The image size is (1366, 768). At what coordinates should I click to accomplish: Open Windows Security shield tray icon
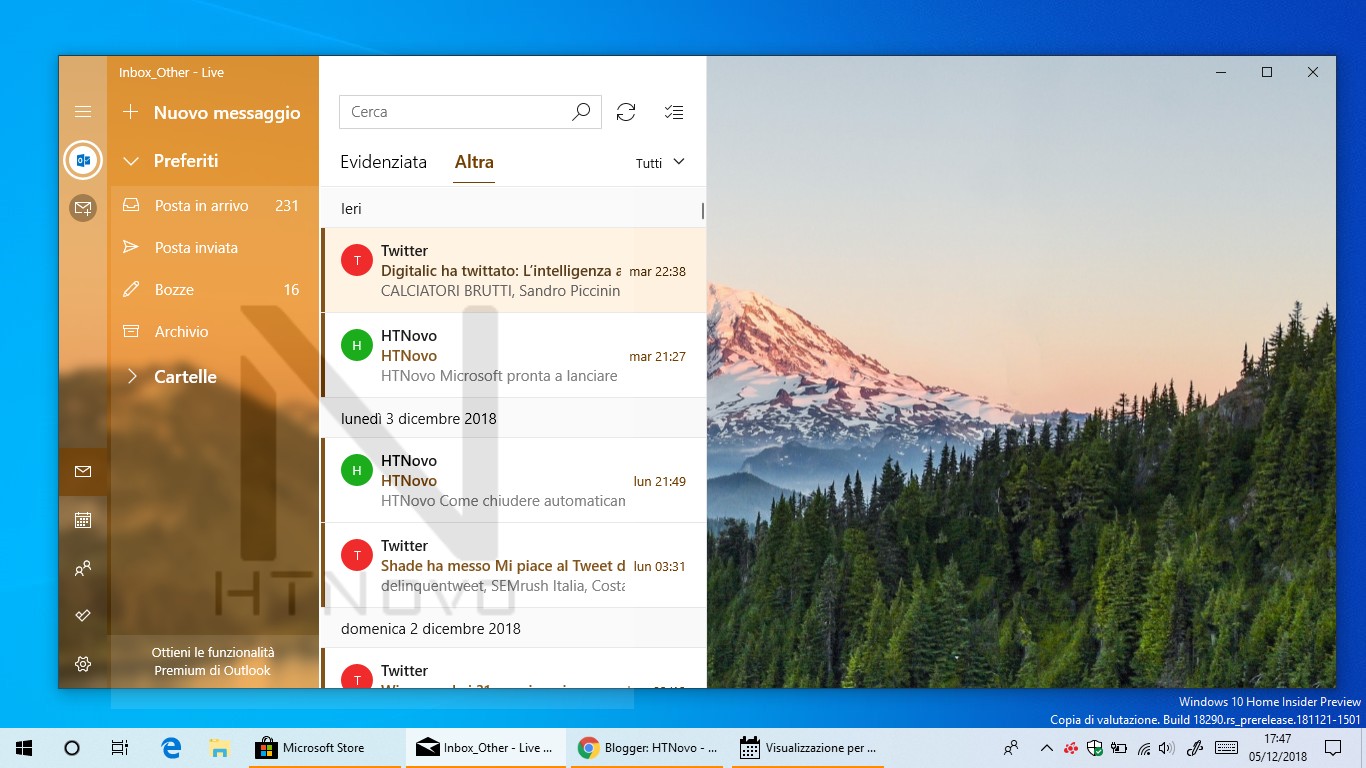1095,748
